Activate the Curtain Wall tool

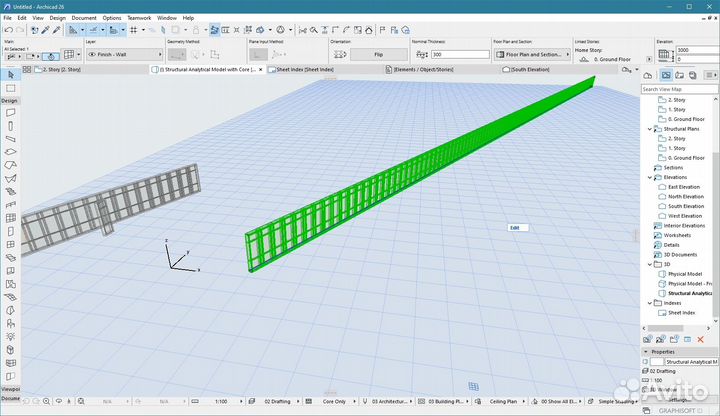[11, 218]
